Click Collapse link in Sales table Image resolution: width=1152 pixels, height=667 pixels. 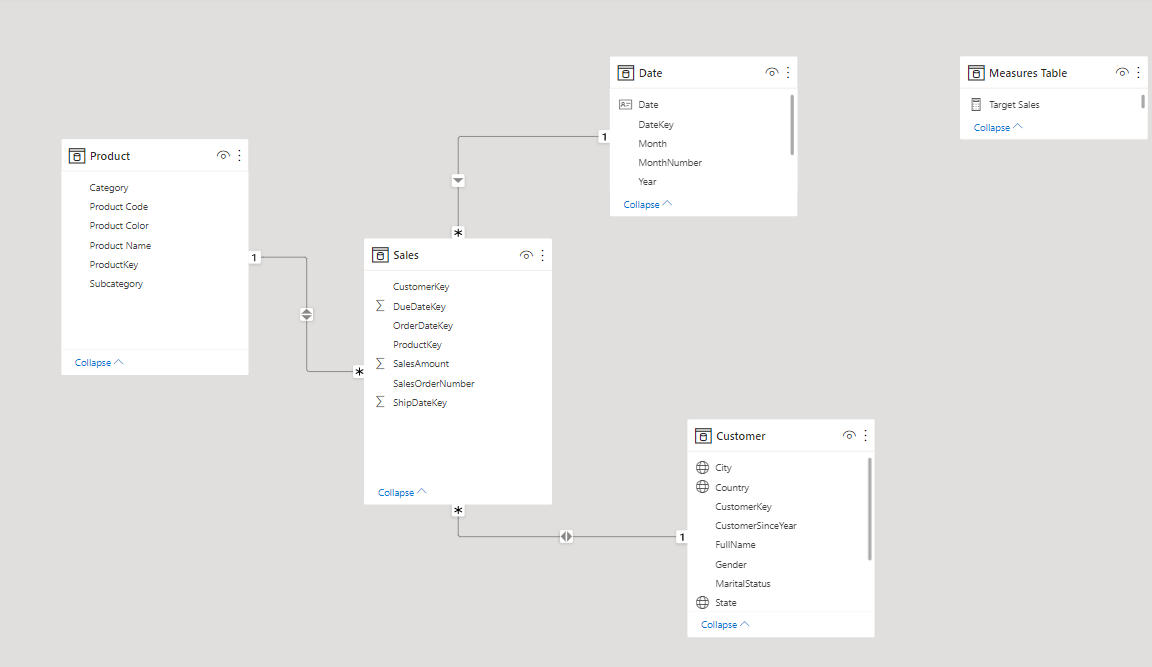402,492
